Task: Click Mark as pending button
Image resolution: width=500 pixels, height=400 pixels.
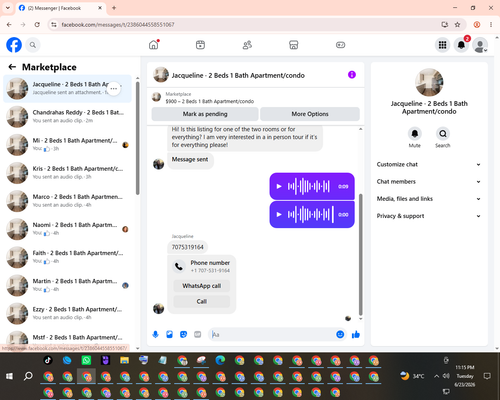Action: coord(205,114)
